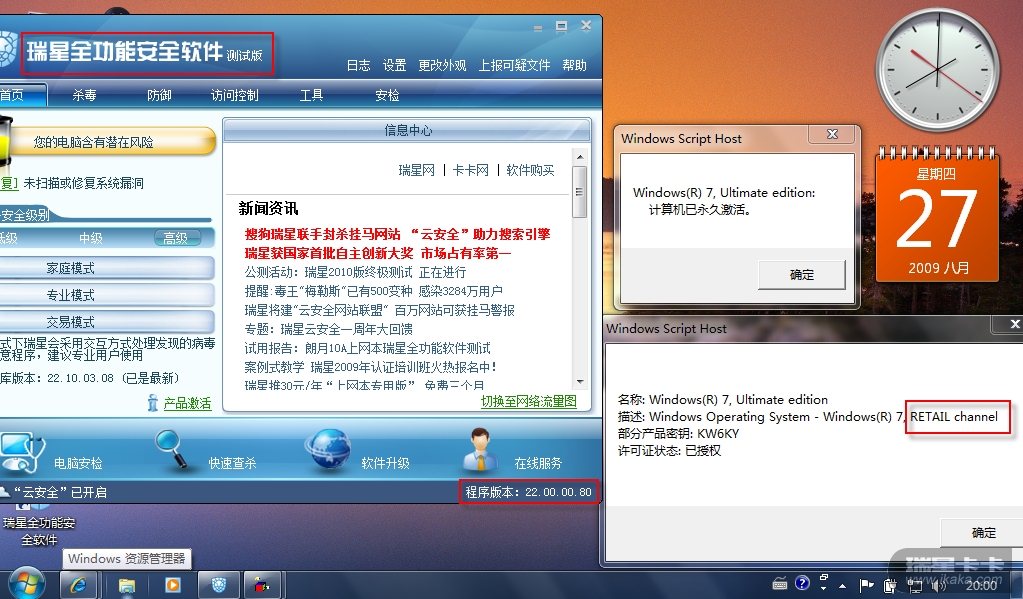Open 在线服务 online service with the person icon

click(x=481, y=449)
